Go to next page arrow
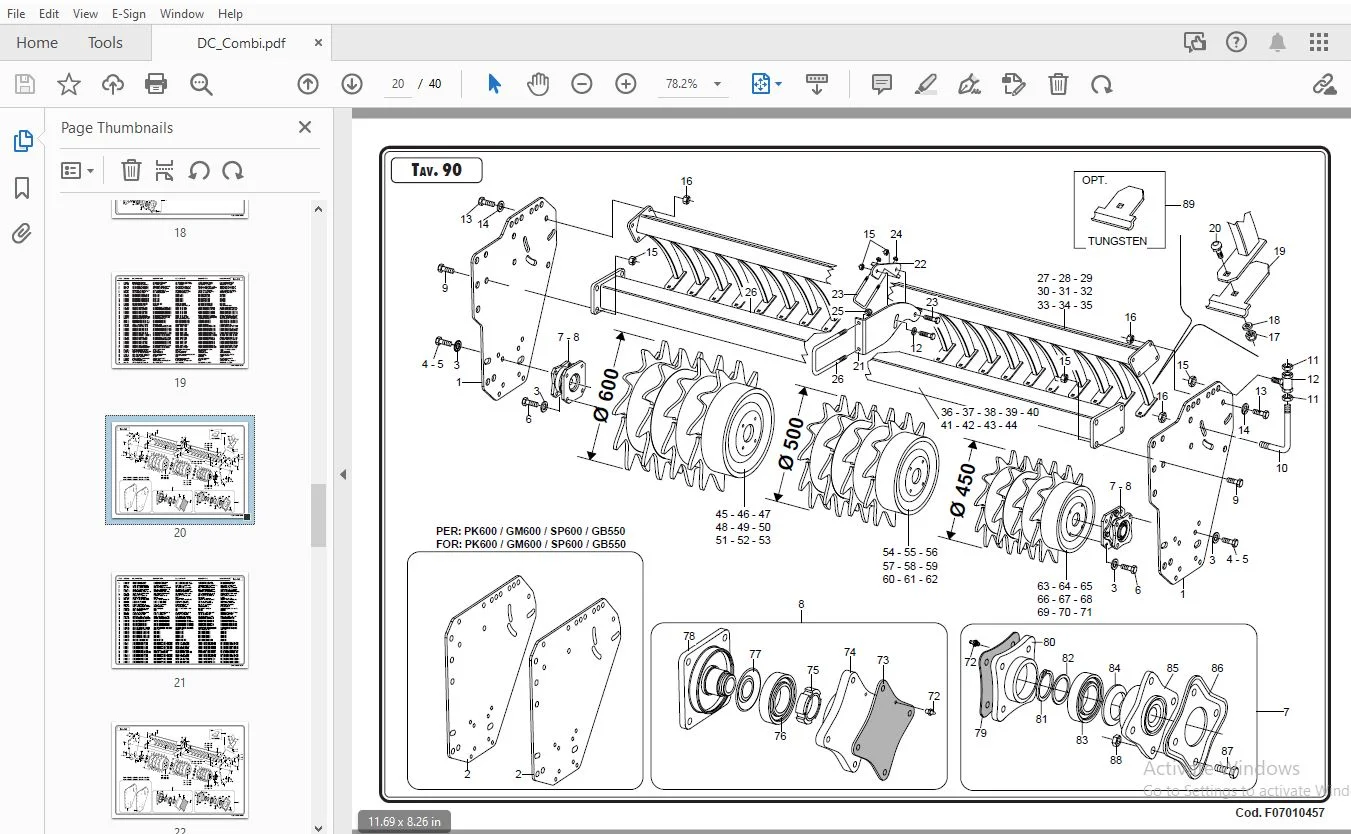The height and width of the screenshot is (834, 1351). [x=352, y=84]
